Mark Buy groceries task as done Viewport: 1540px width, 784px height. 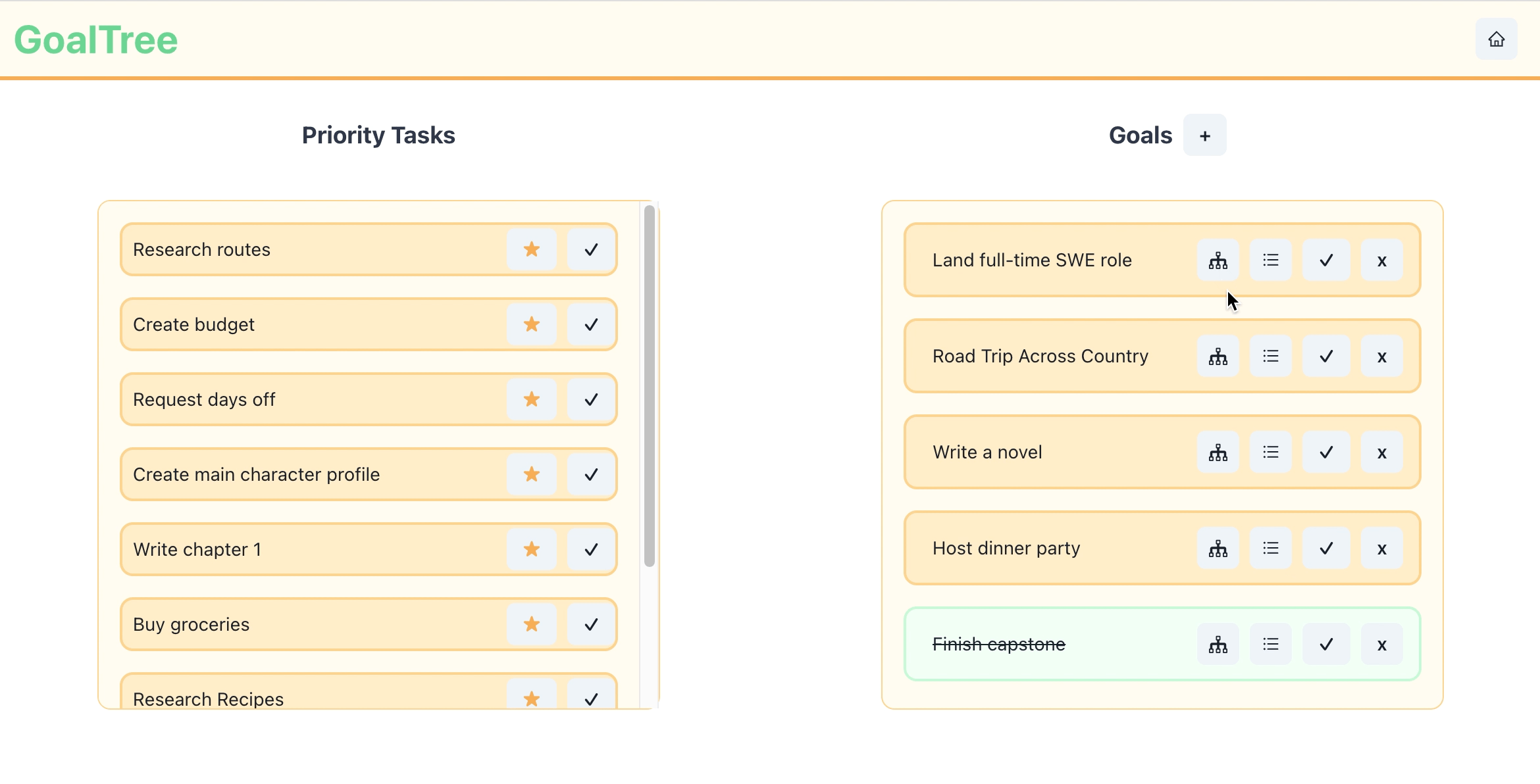(x=591, y=625)
